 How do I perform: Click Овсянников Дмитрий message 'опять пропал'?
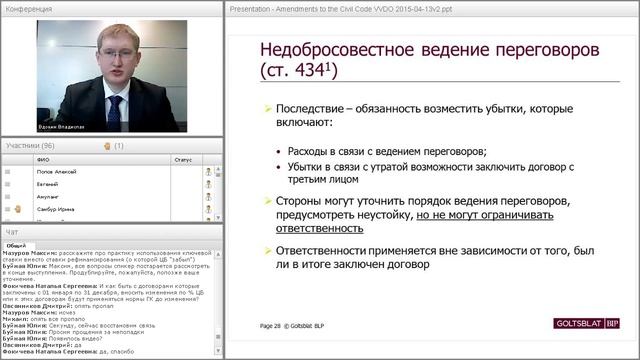pos(58,306)
